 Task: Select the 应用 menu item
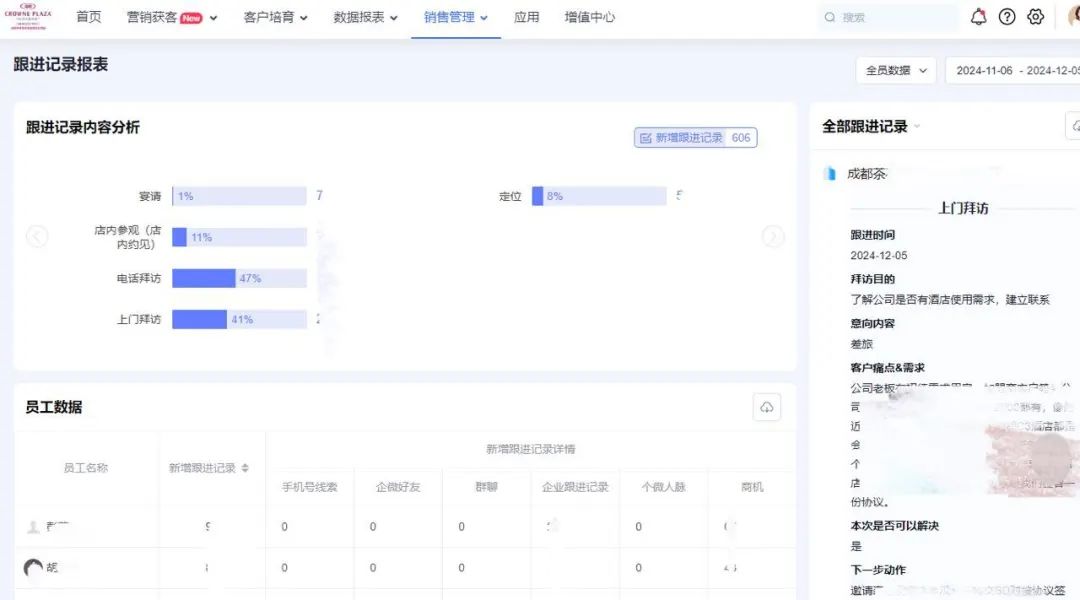tap(526, 17)
